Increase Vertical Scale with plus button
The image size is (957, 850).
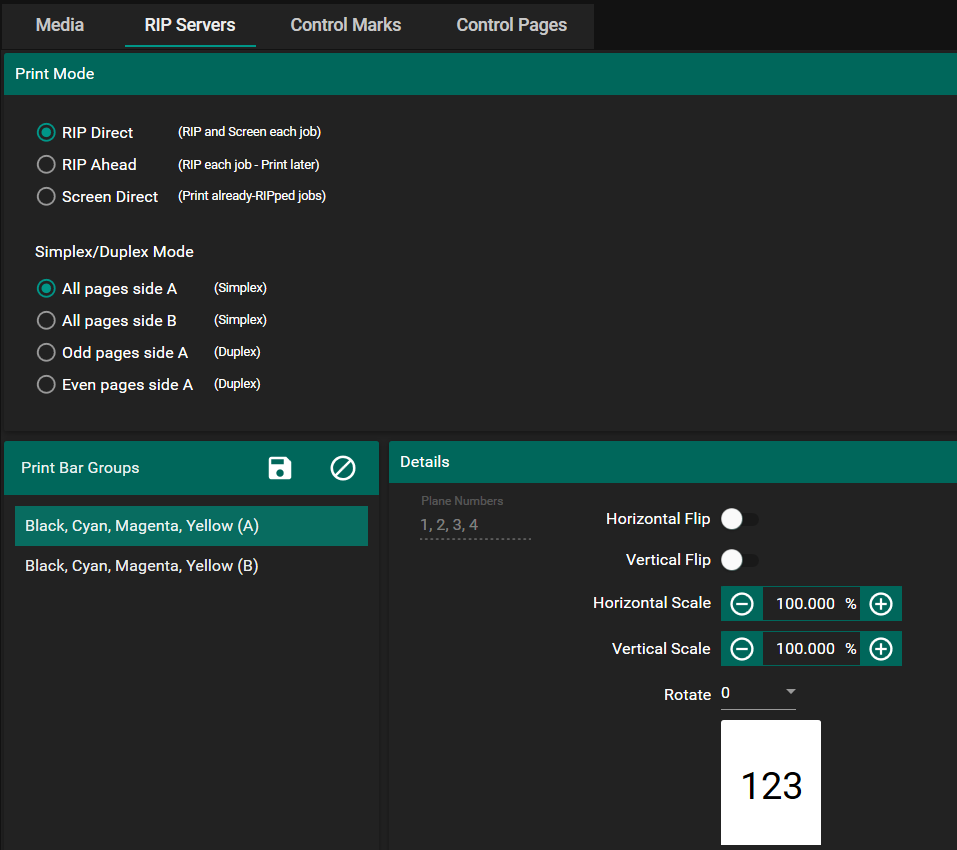pyautogui.click(x=880, y=649)
